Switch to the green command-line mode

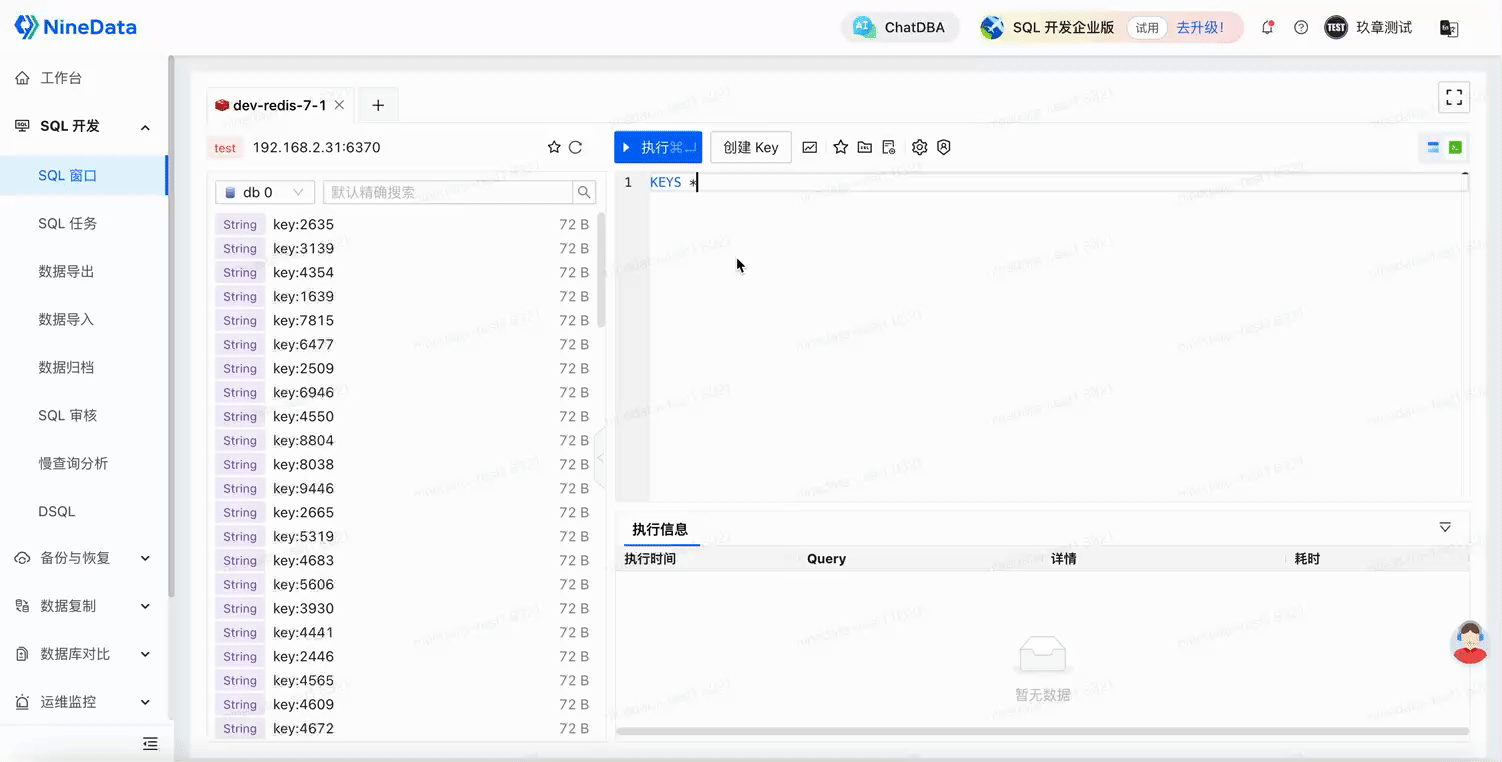click(x=1455, y=147)
